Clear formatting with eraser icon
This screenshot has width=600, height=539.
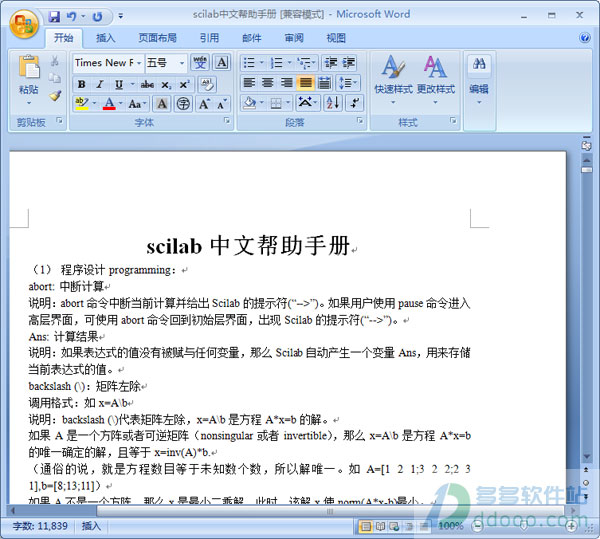(207, 84)
